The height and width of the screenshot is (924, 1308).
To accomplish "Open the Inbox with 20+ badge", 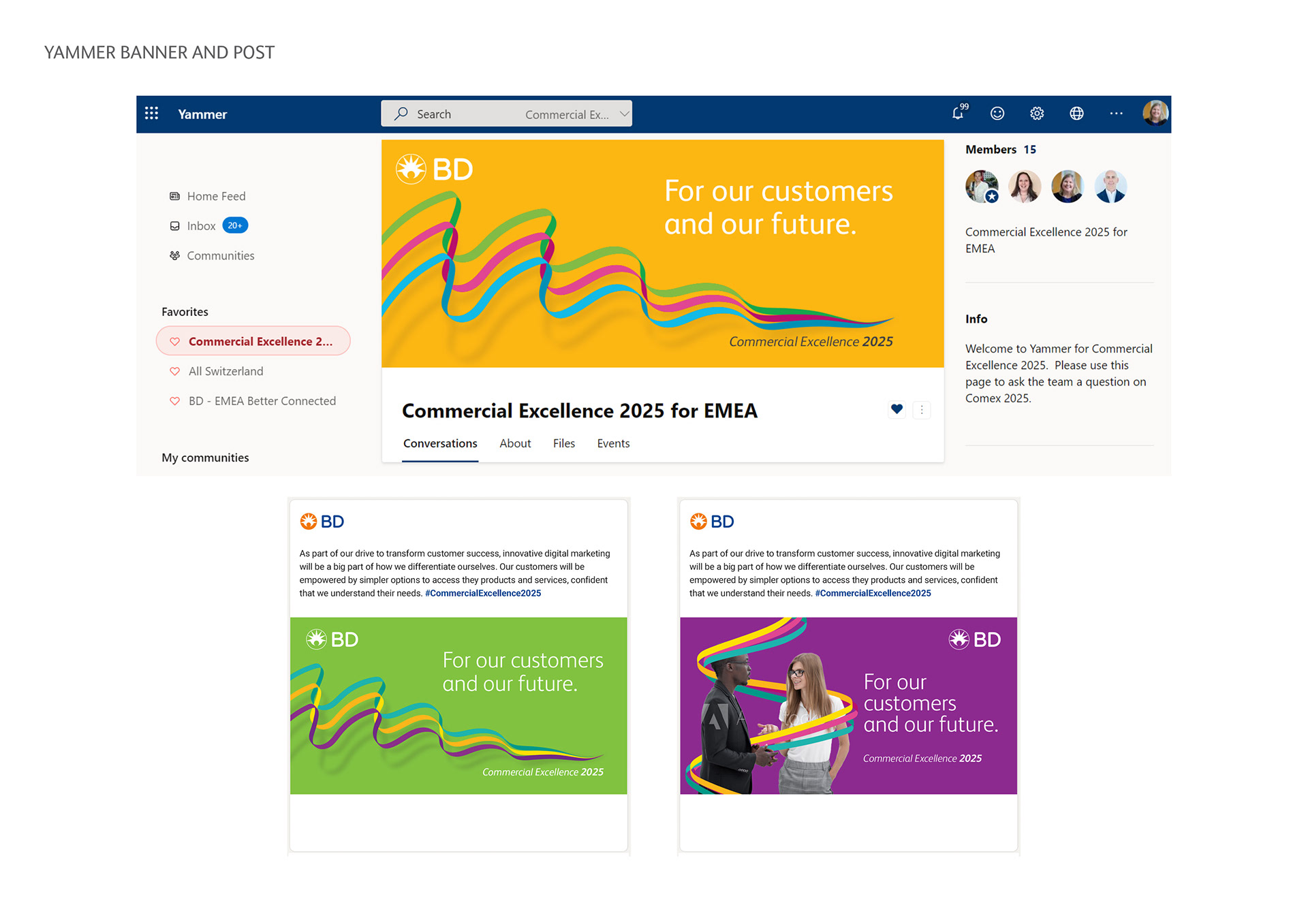I will [x=202, y=226].
